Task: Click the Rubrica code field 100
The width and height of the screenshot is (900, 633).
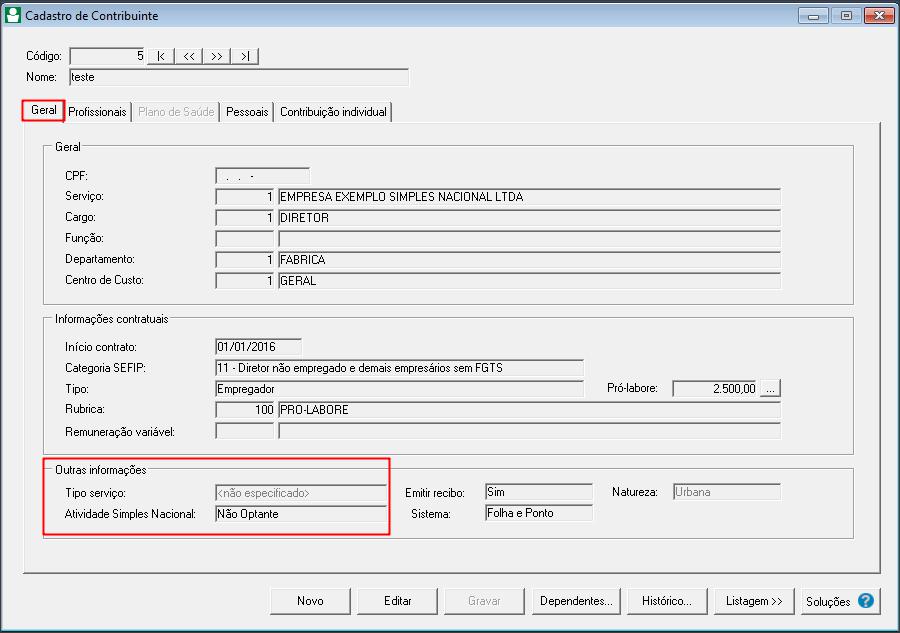Action: pyautogui.click(x=245, y=410)
